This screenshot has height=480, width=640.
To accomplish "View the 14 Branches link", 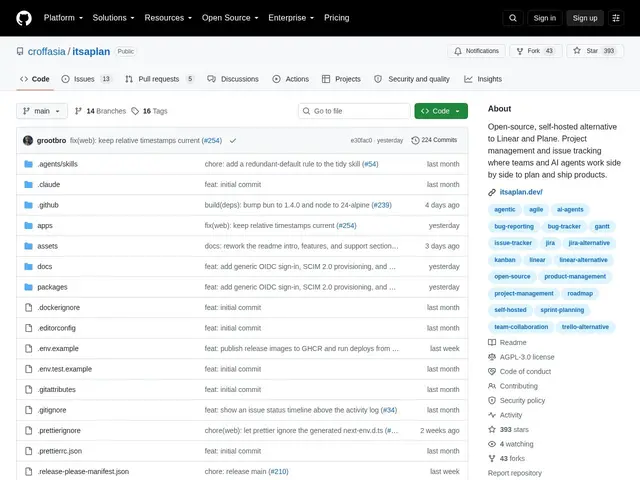I will point(100,111).
